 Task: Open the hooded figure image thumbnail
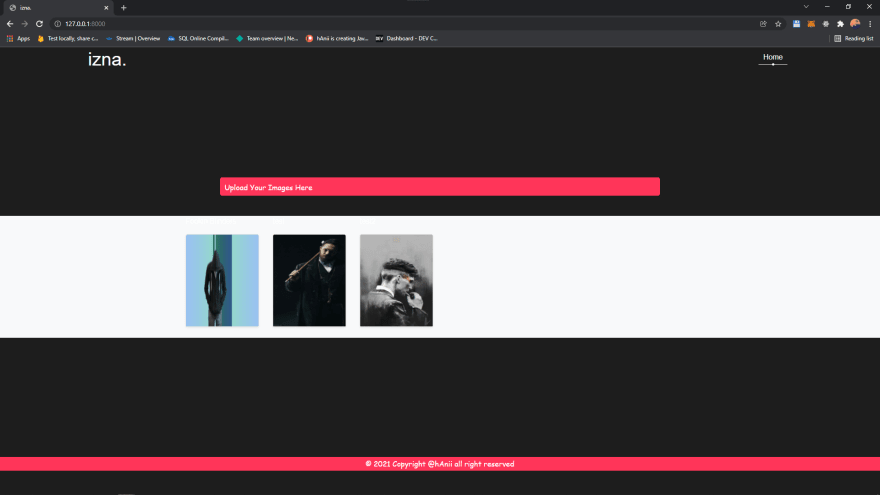tap(222, 280)
